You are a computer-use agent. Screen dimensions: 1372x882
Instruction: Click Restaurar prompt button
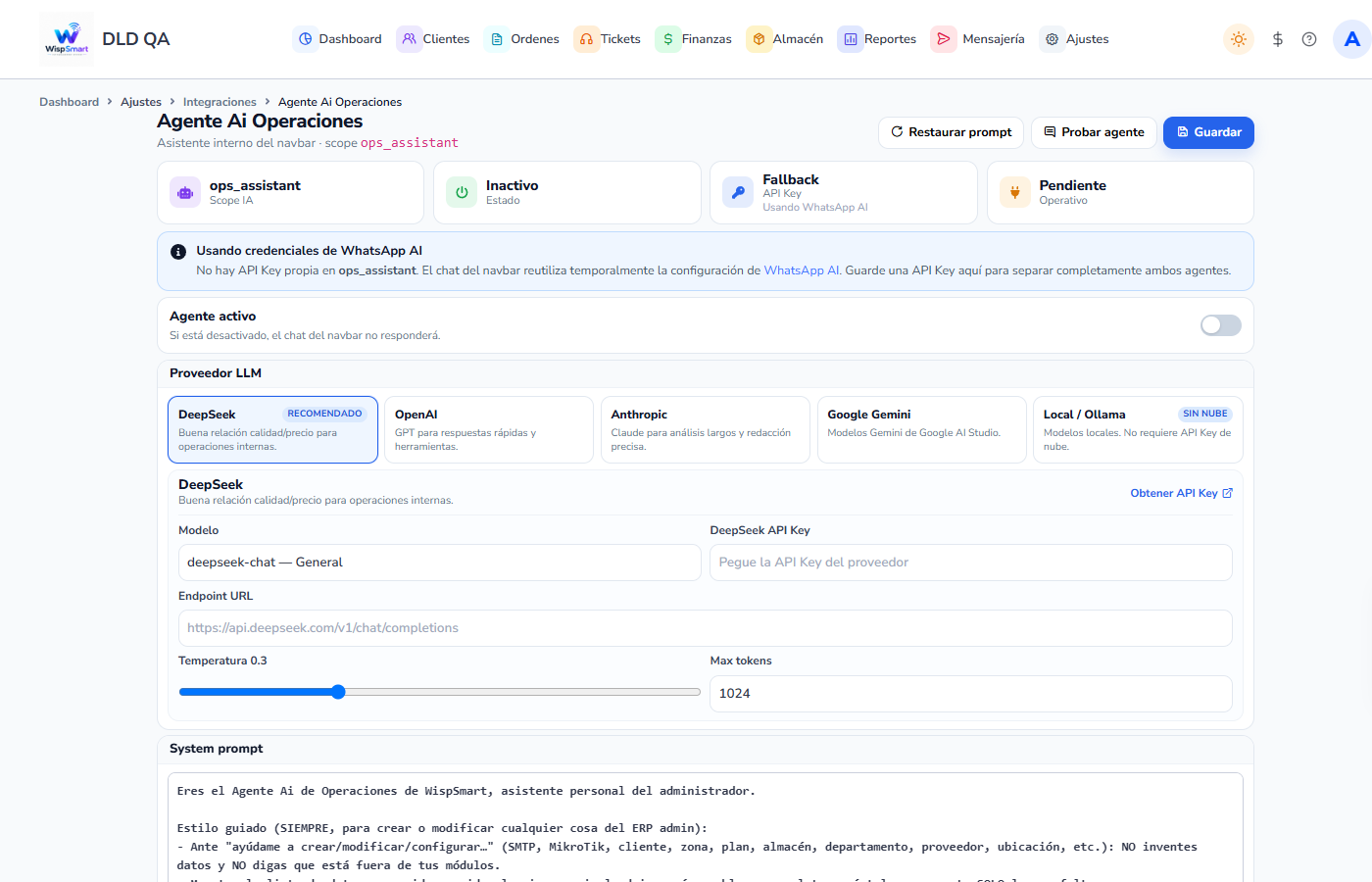951,132
